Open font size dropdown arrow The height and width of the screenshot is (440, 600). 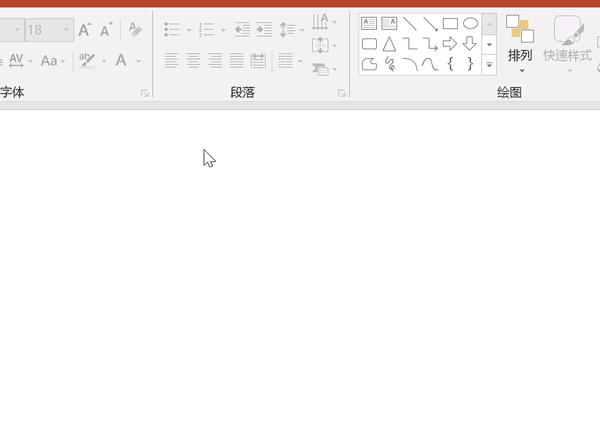[66, 29]
